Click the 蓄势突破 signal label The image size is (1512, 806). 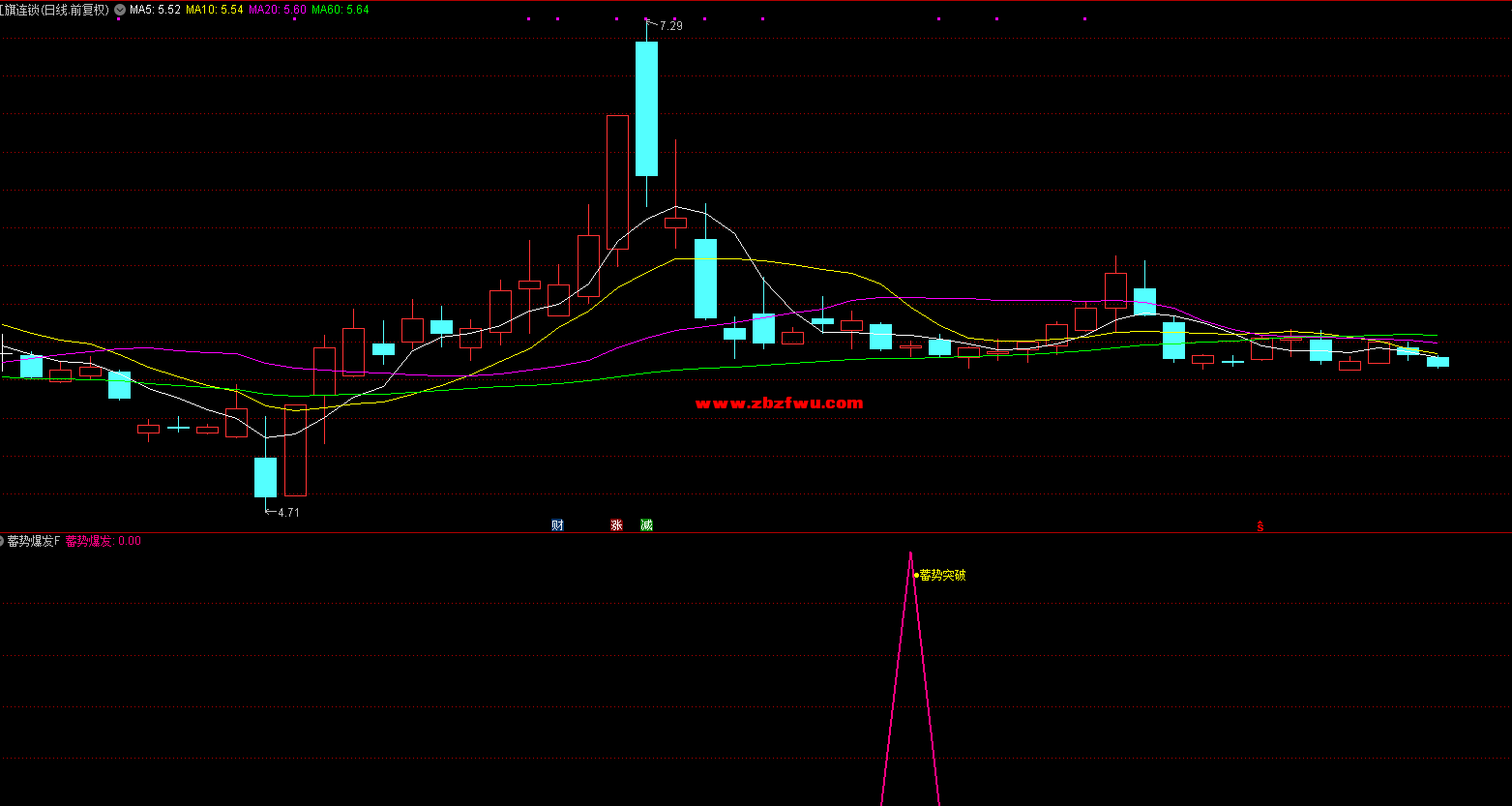(x=942, y=576)
